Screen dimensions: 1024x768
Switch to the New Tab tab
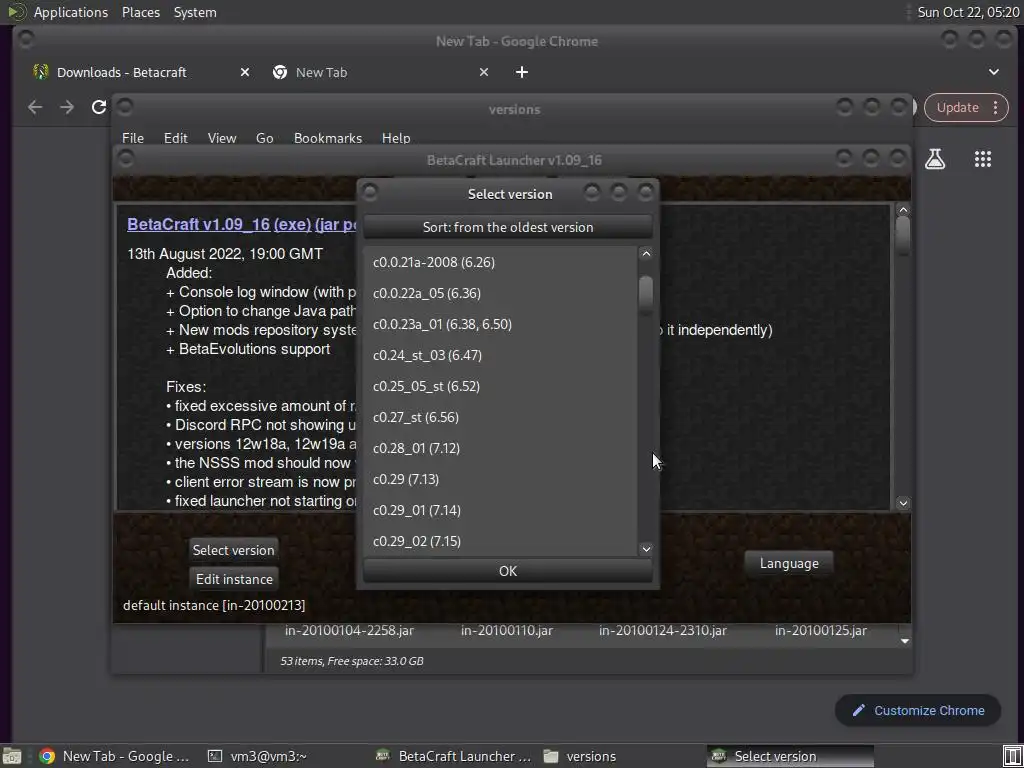(321, 72)
